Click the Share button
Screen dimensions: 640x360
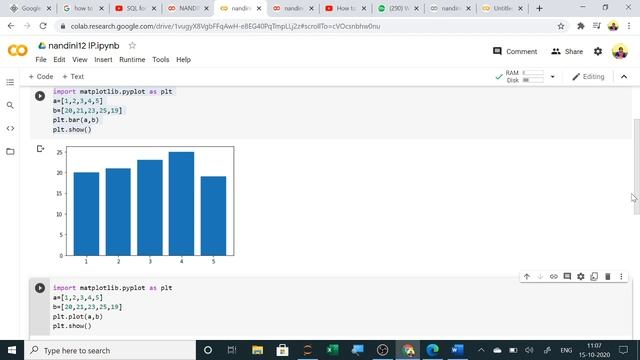pos(567,51)
